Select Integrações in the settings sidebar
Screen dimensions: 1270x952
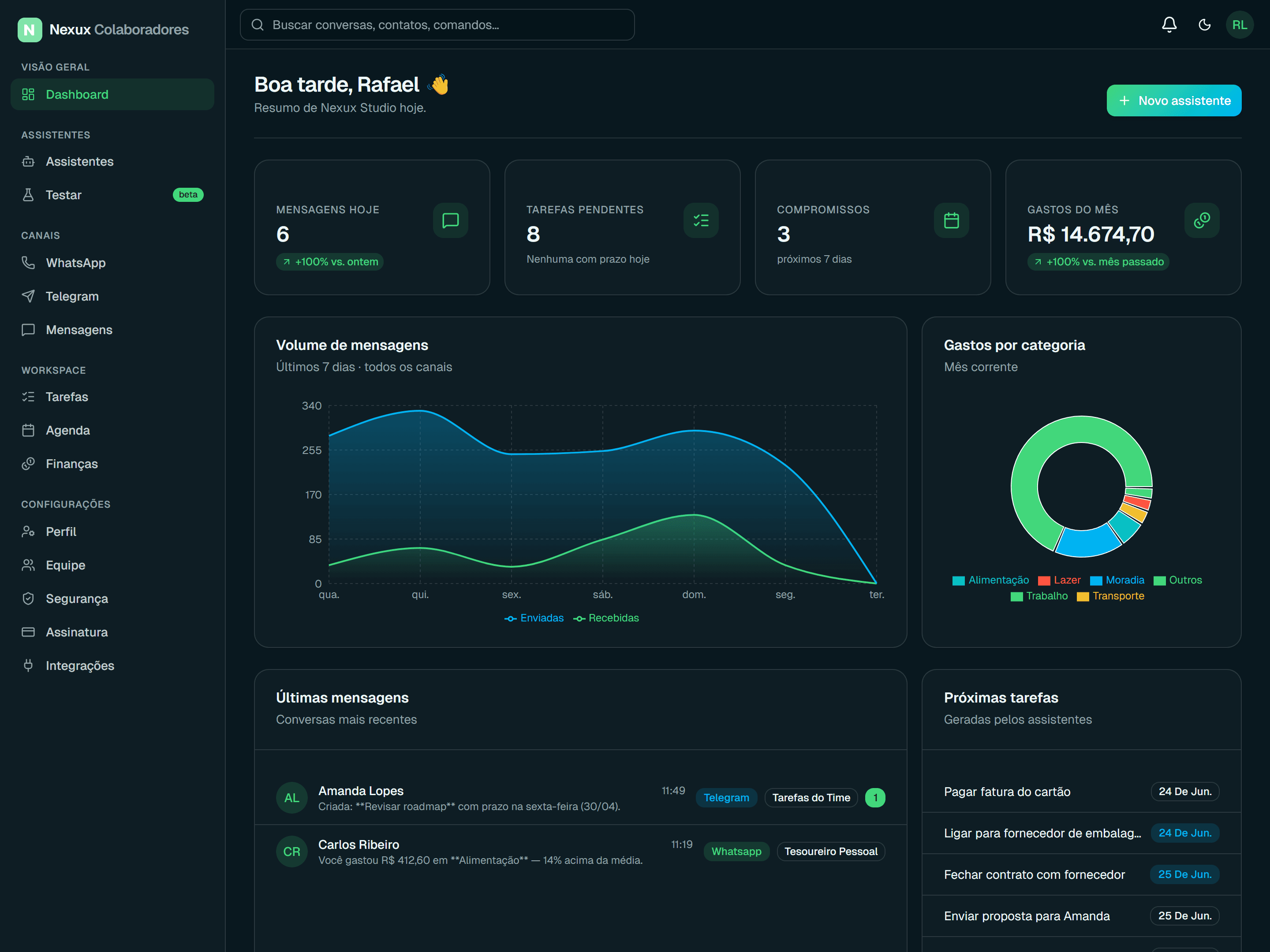pyautogui.click(x=112, y=665)
